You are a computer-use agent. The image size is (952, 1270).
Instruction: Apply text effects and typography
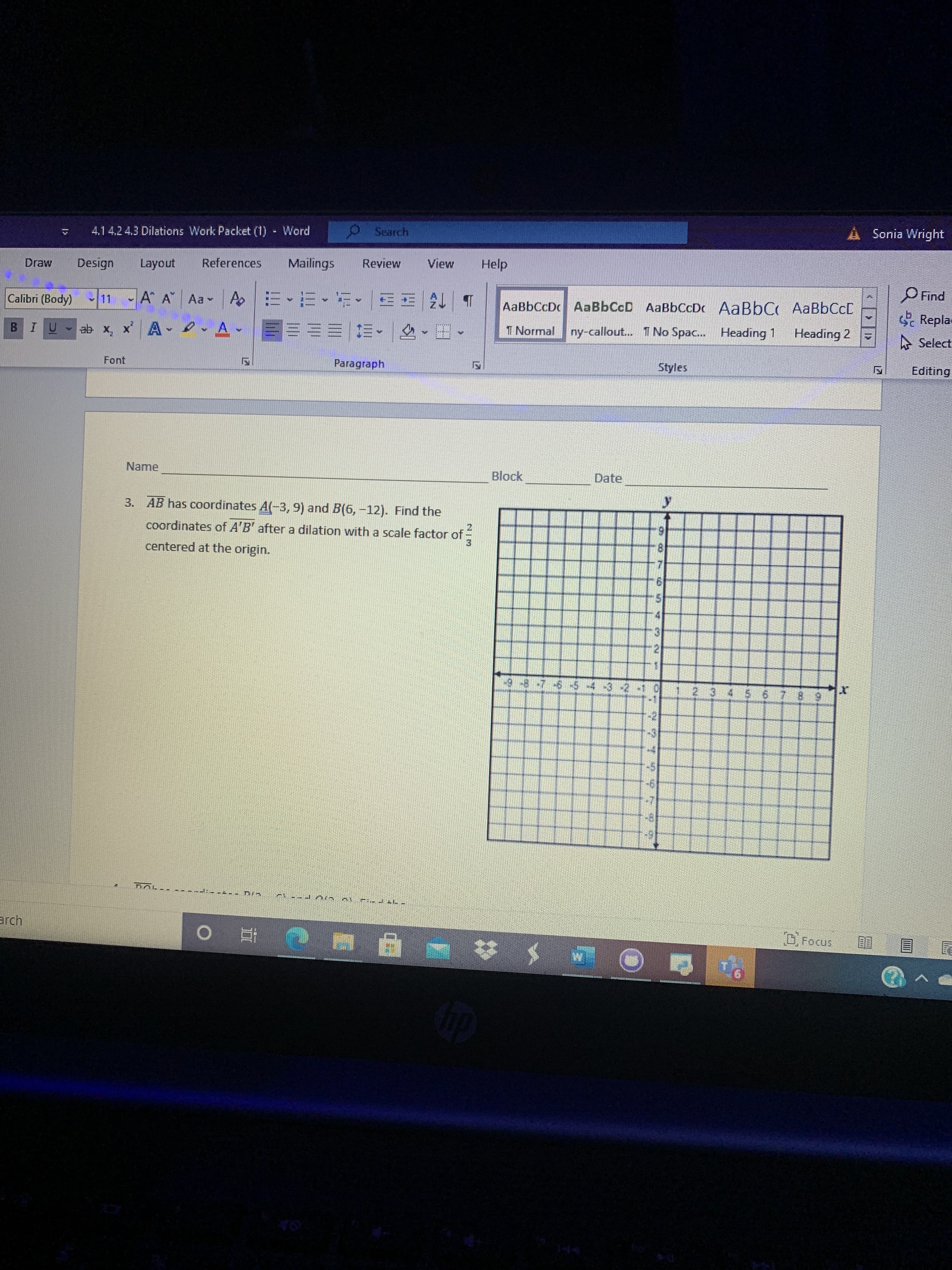(154, 329)
